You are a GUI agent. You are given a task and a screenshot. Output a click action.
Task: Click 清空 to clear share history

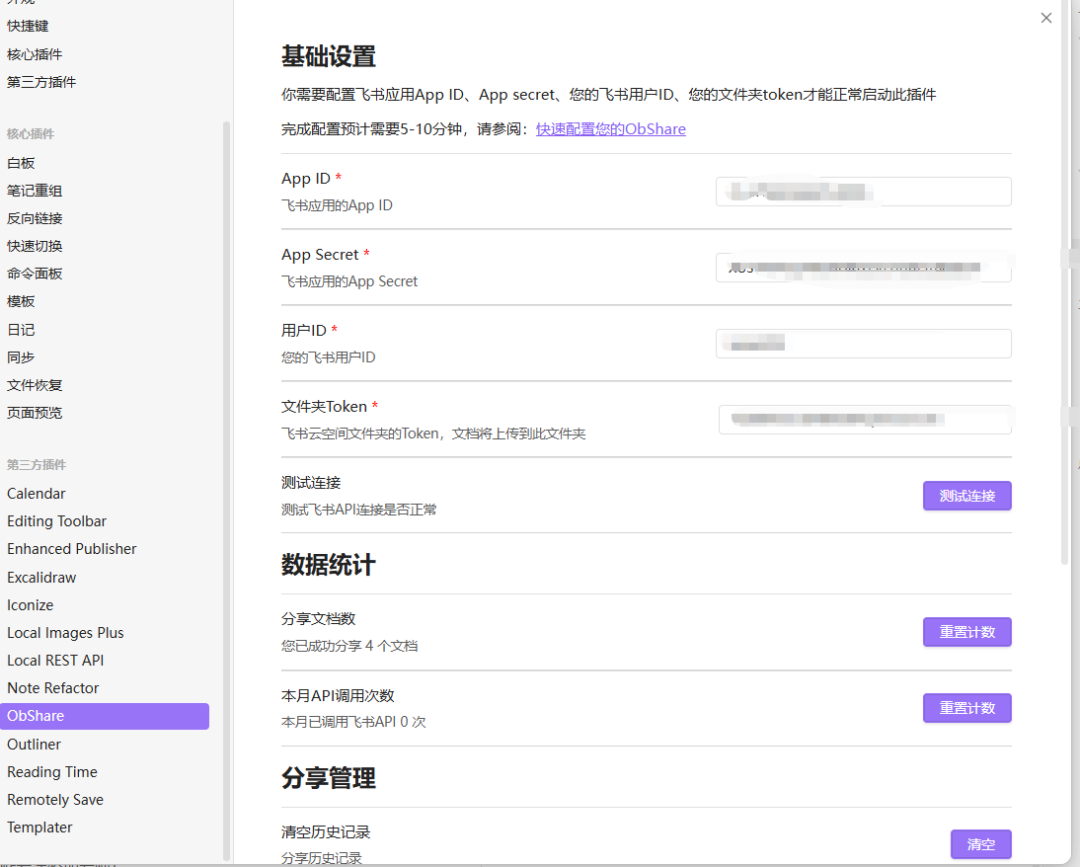pos(981,844)
